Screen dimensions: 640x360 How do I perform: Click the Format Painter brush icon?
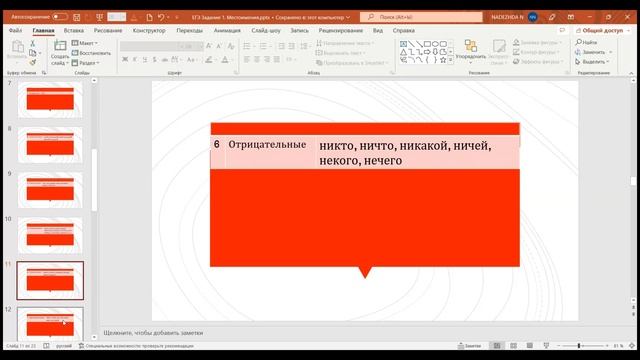[33, 62]
